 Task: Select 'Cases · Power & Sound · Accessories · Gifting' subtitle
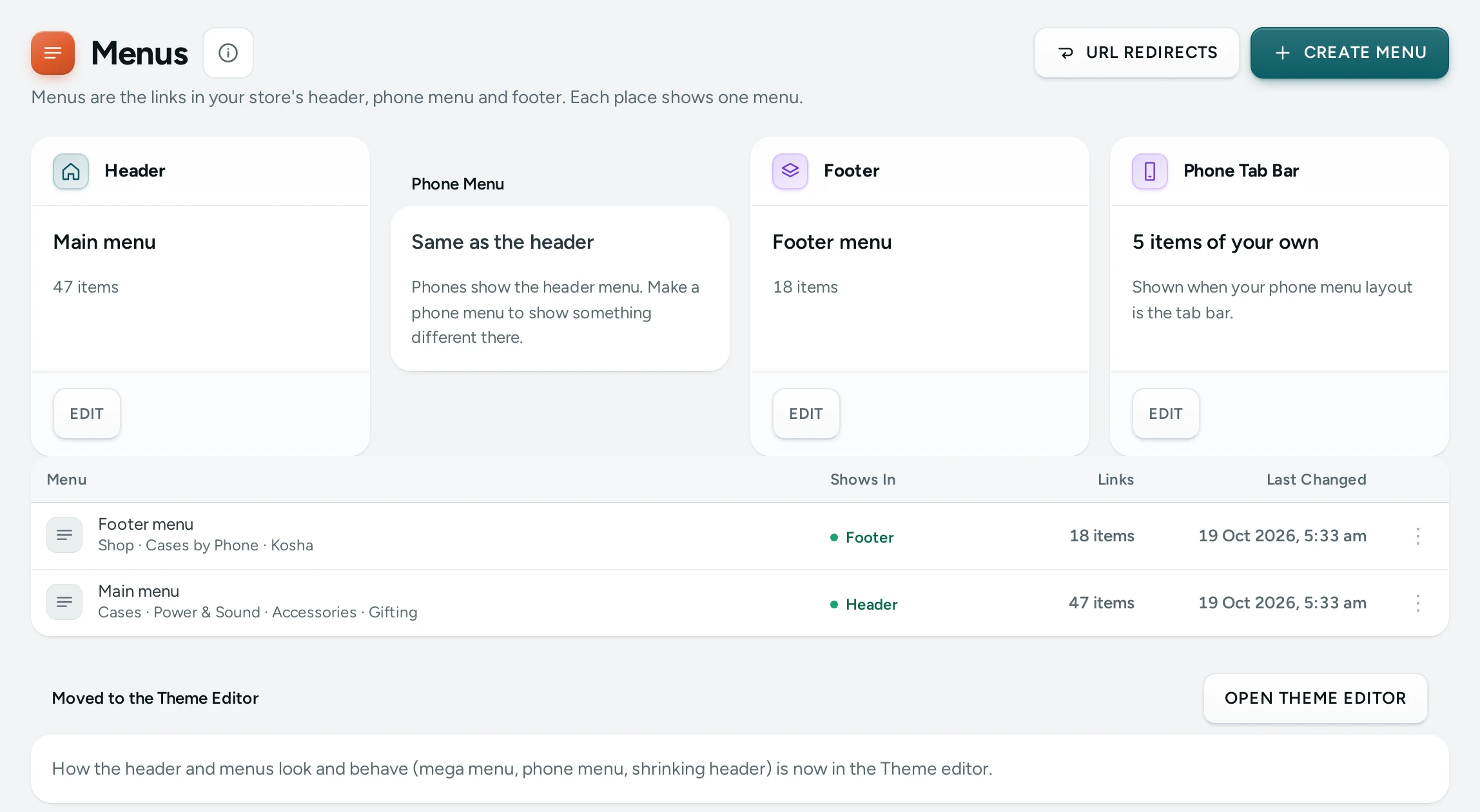coord(258,613)
